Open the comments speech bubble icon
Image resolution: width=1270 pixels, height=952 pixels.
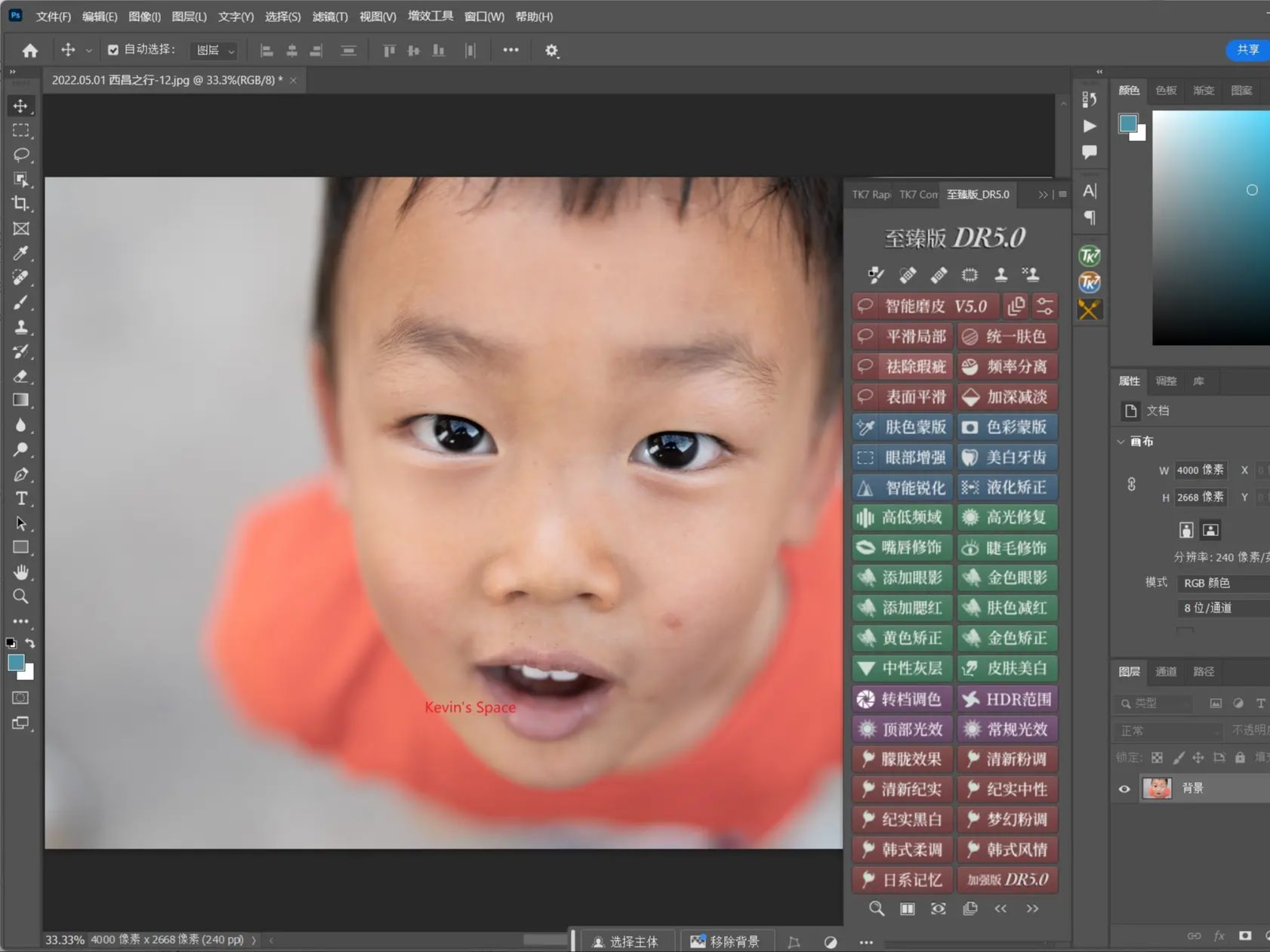click(1089, 152)
